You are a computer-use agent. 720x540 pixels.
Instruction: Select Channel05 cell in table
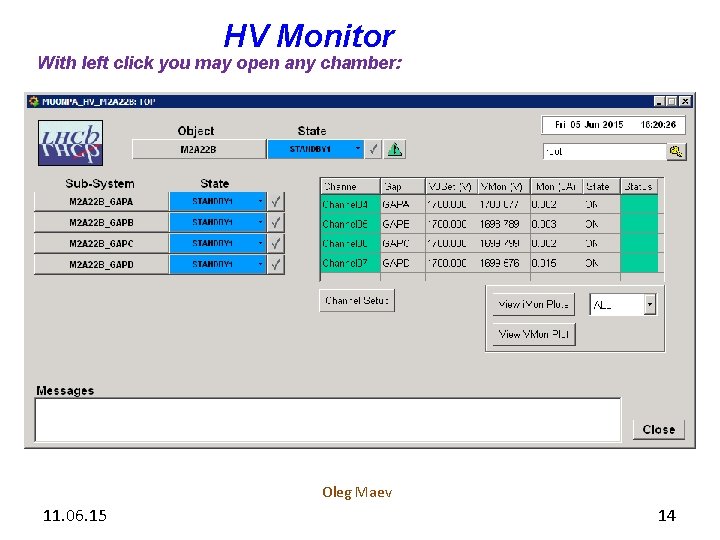[x=350, y=224]
